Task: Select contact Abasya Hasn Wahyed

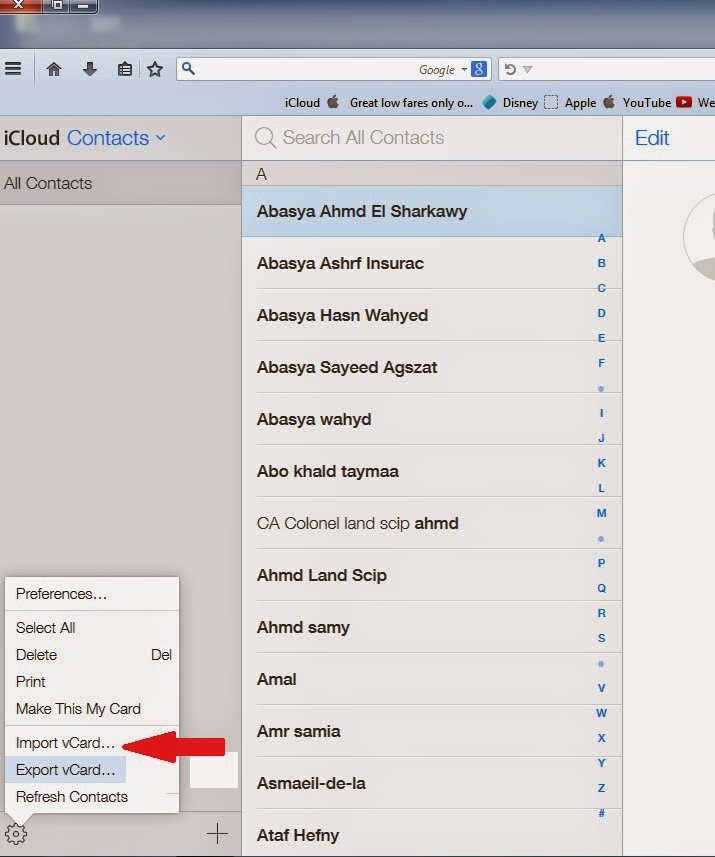Action: click(432, 315)
